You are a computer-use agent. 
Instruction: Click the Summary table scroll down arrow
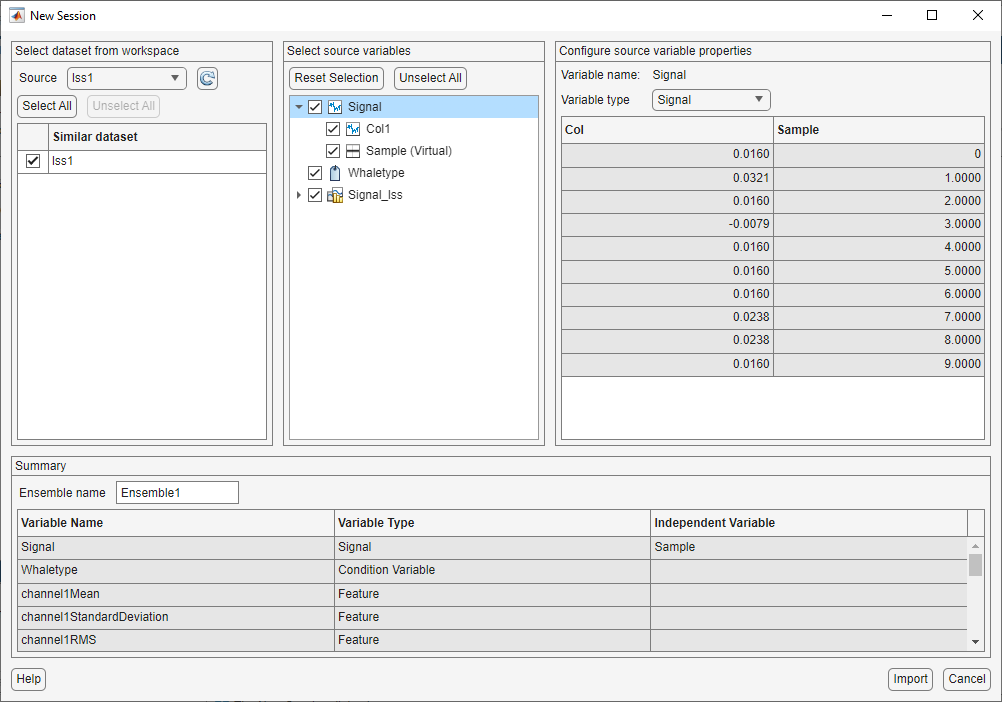coord(975,642)
